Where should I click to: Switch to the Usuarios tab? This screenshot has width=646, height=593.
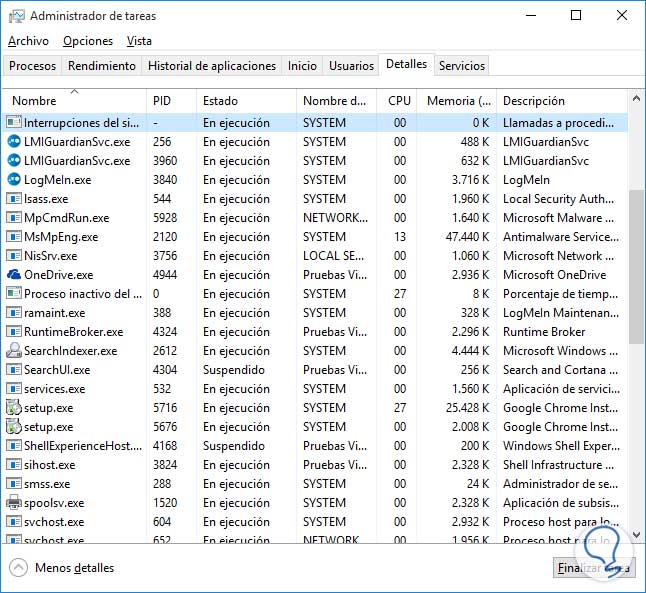(x=351, y=66)
